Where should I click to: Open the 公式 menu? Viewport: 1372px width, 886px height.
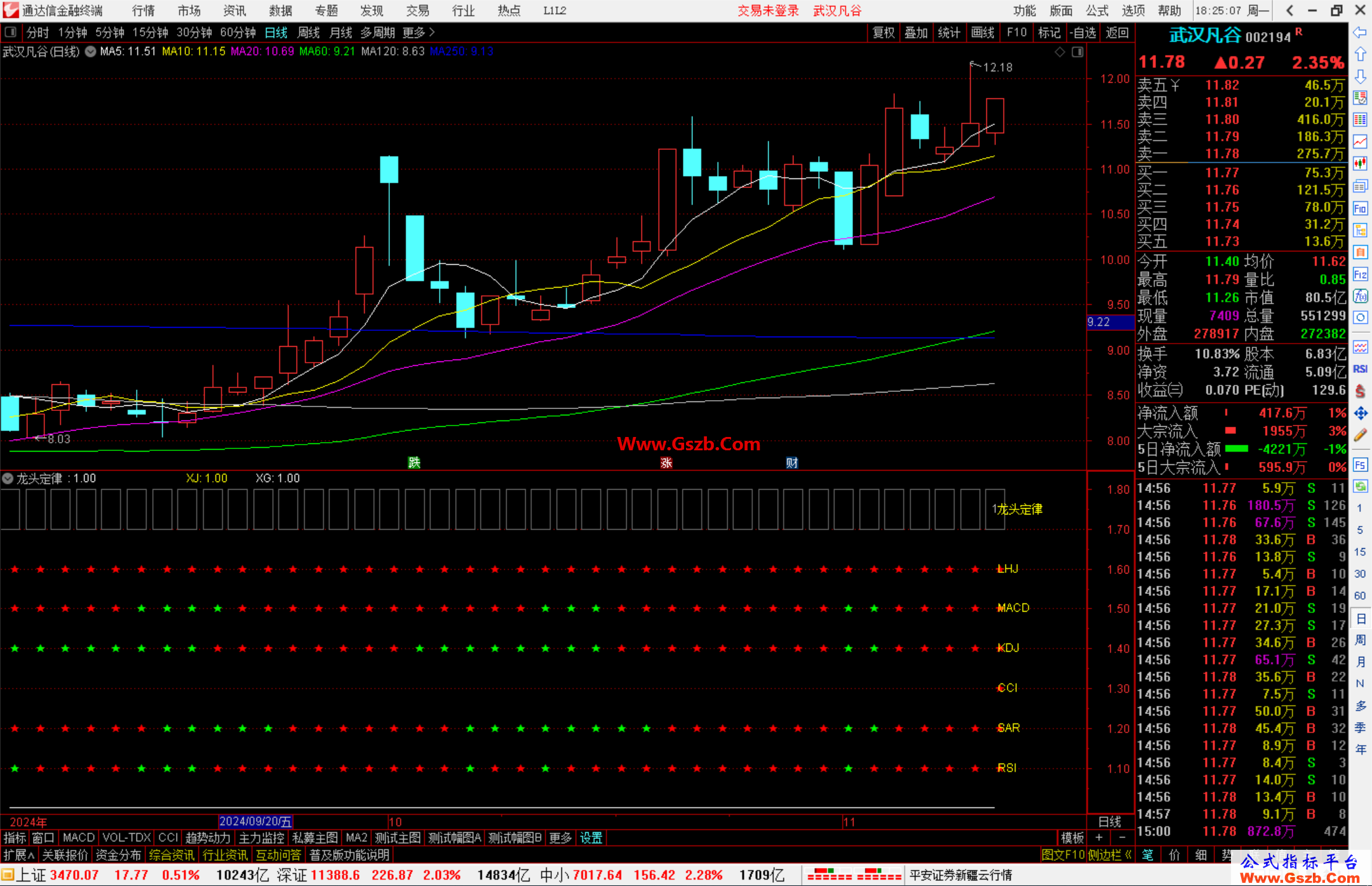point(1097,11)
